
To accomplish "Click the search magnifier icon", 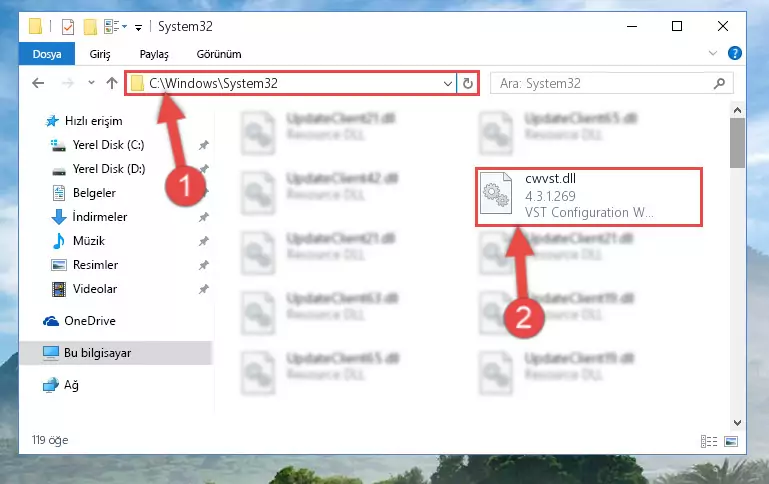I will [719, 83].
